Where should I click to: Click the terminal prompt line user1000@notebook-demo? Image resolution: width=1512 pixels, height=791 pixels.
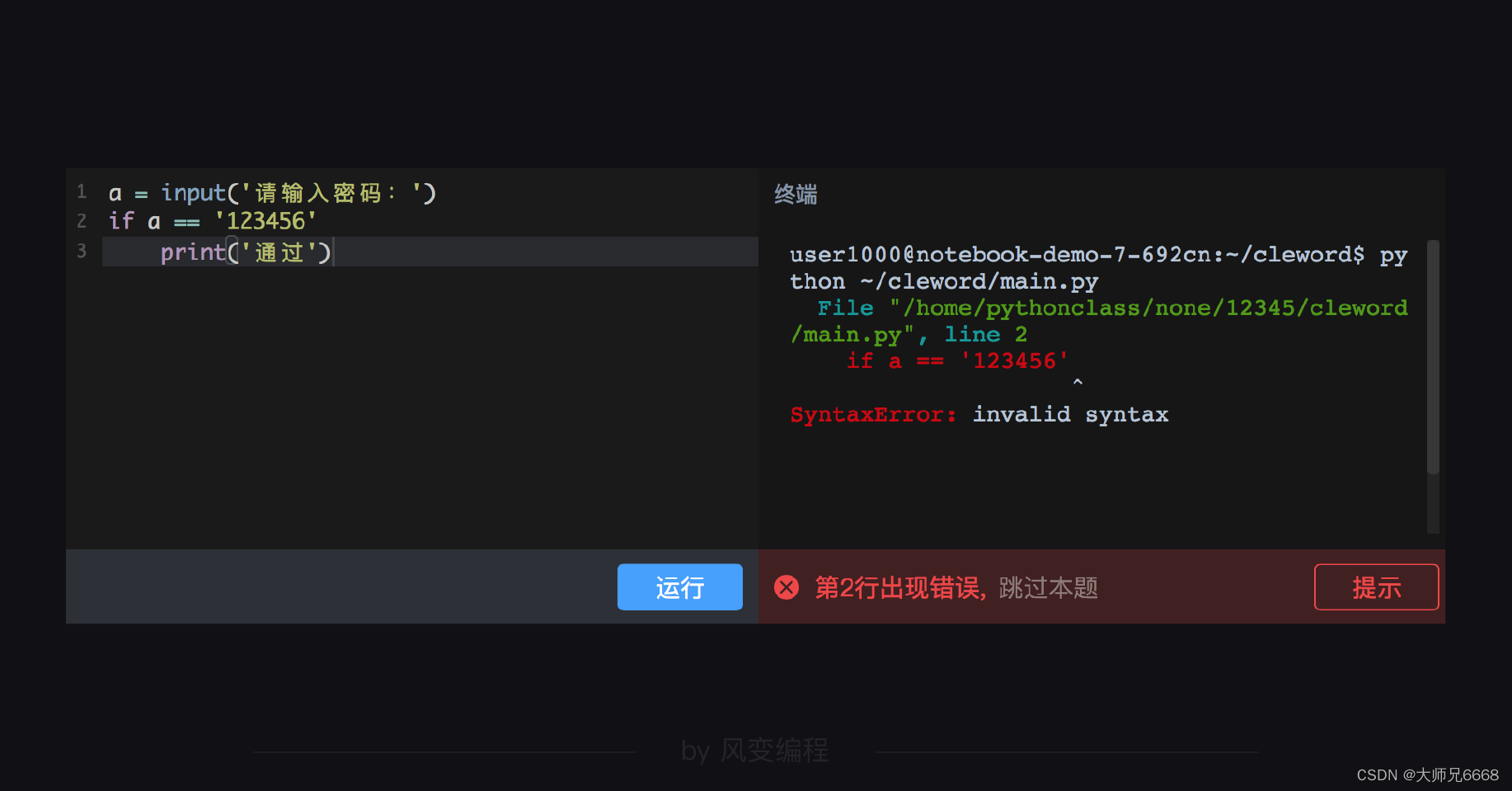1098,255
